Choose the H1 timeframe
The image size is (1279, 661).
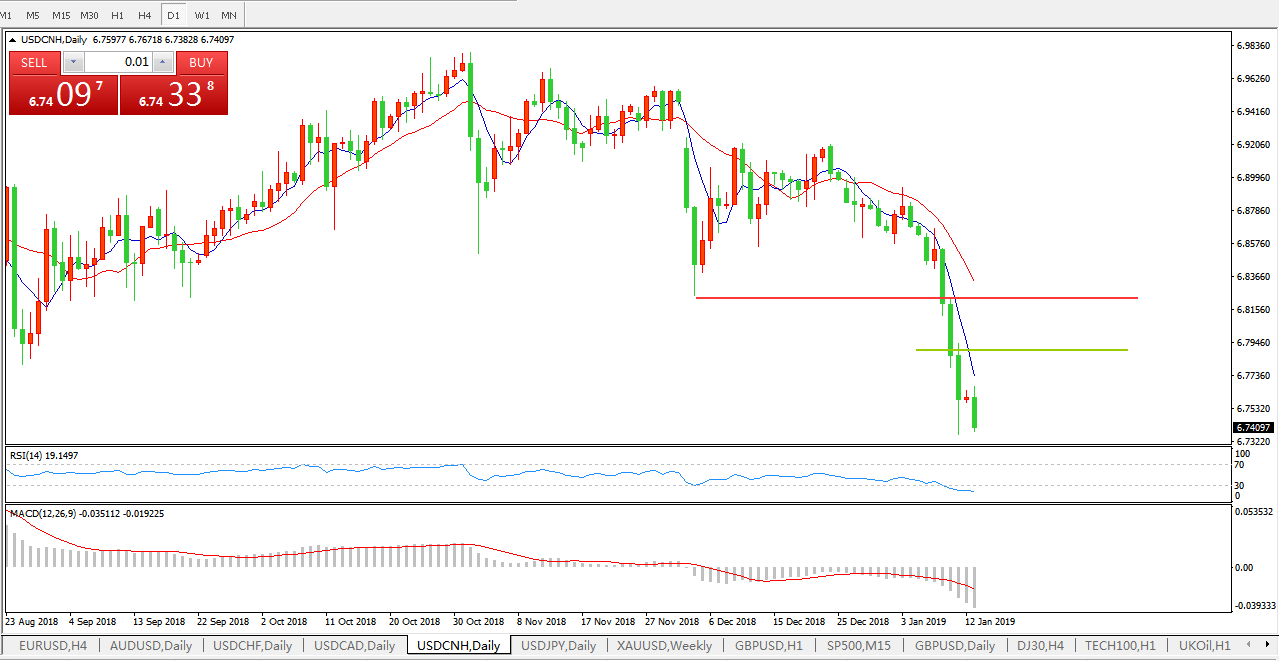[118, 15]
